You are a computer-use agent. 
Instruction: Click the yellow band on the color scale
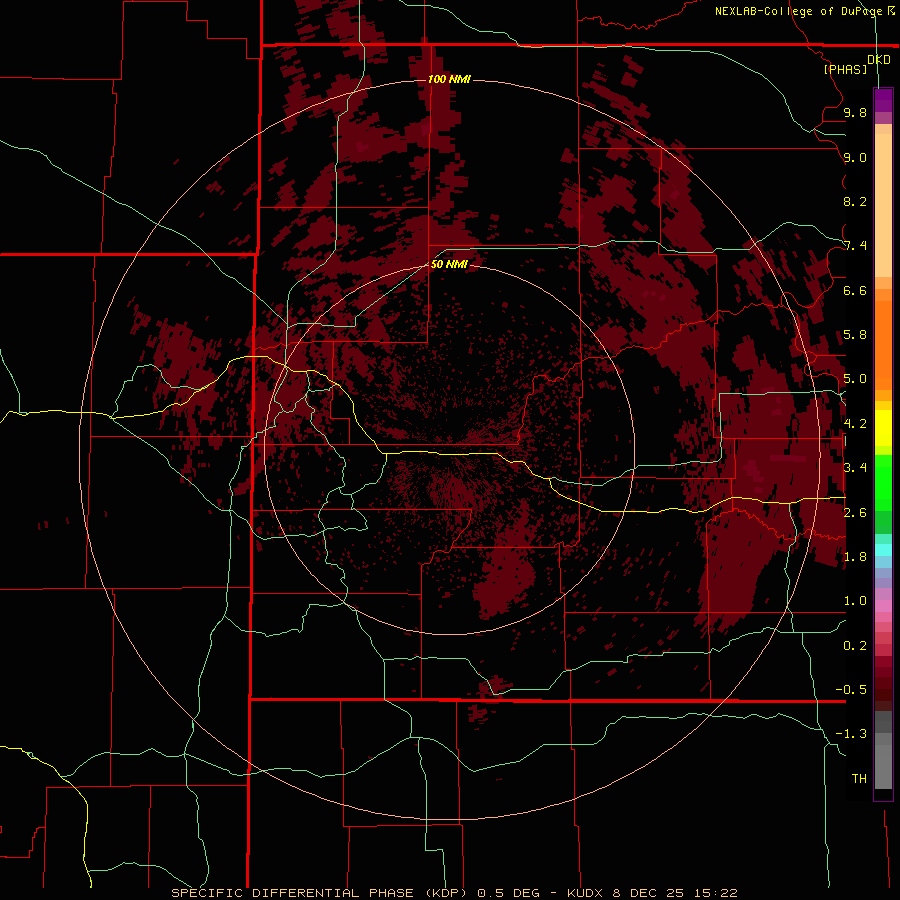point(883,428)
